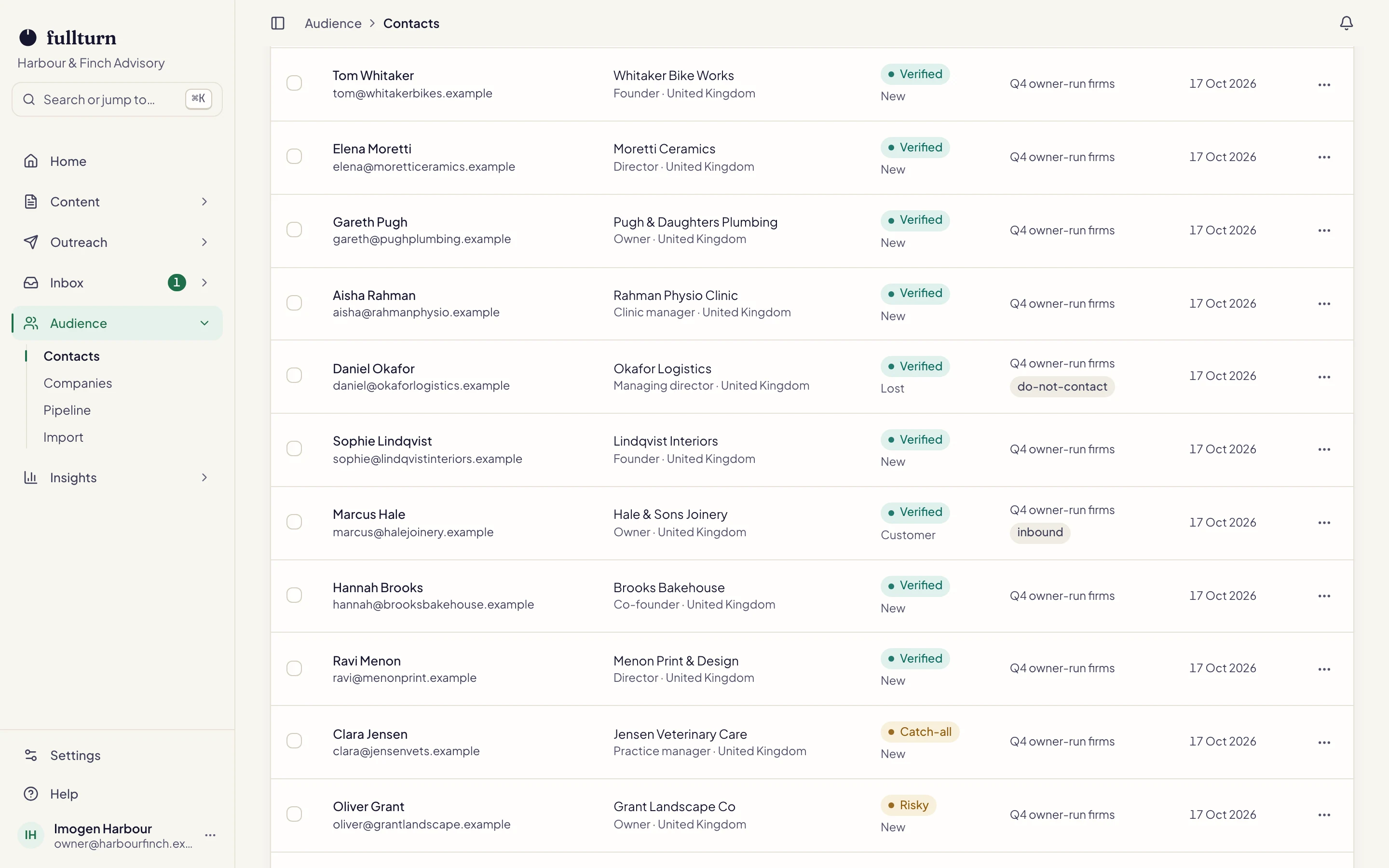The width and height of the screenshot is (1389, 868).
Task: Open Home from the sidebar
Action: [x=117, y=162]
